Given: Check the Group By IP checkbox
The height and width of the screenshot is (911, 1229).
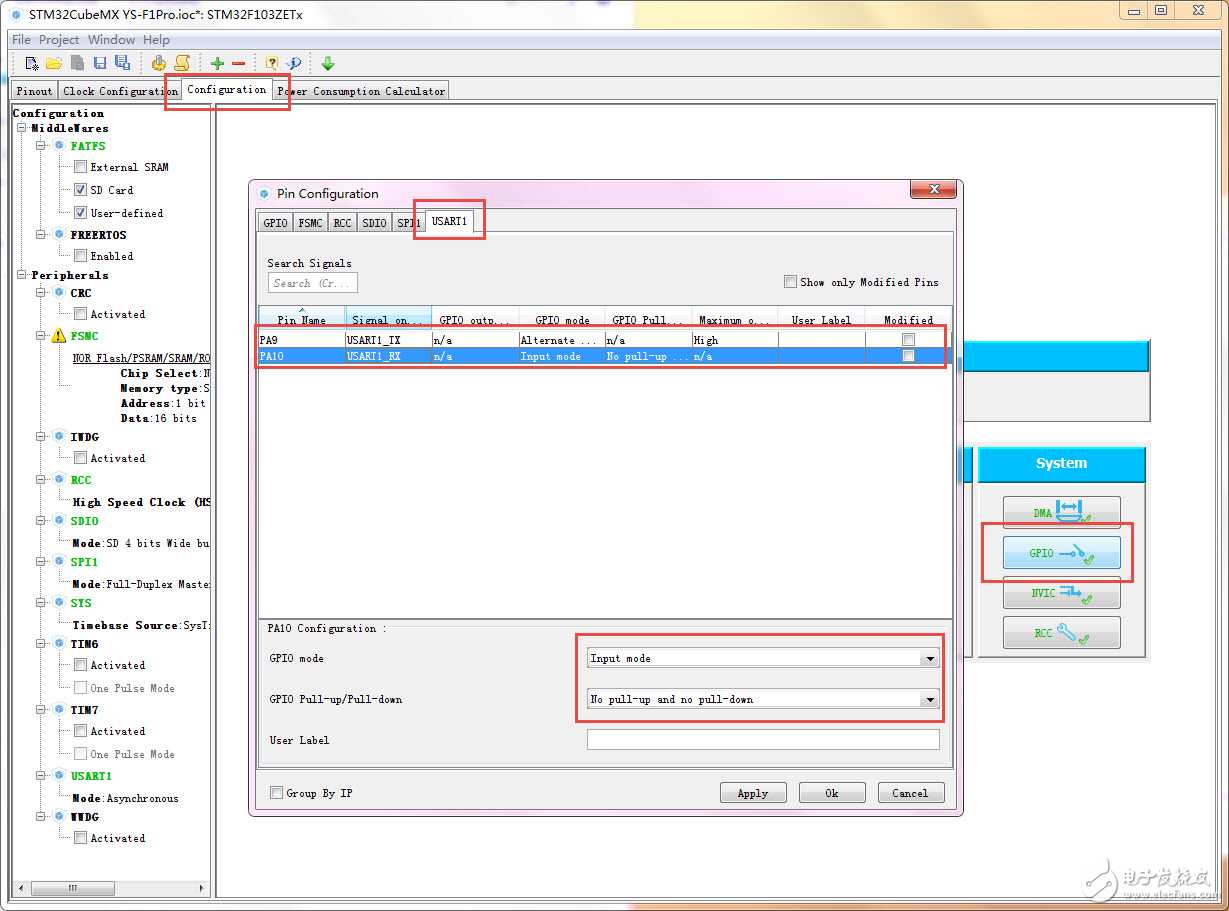Looking at the screenshot, I should (x=276, y=793).
